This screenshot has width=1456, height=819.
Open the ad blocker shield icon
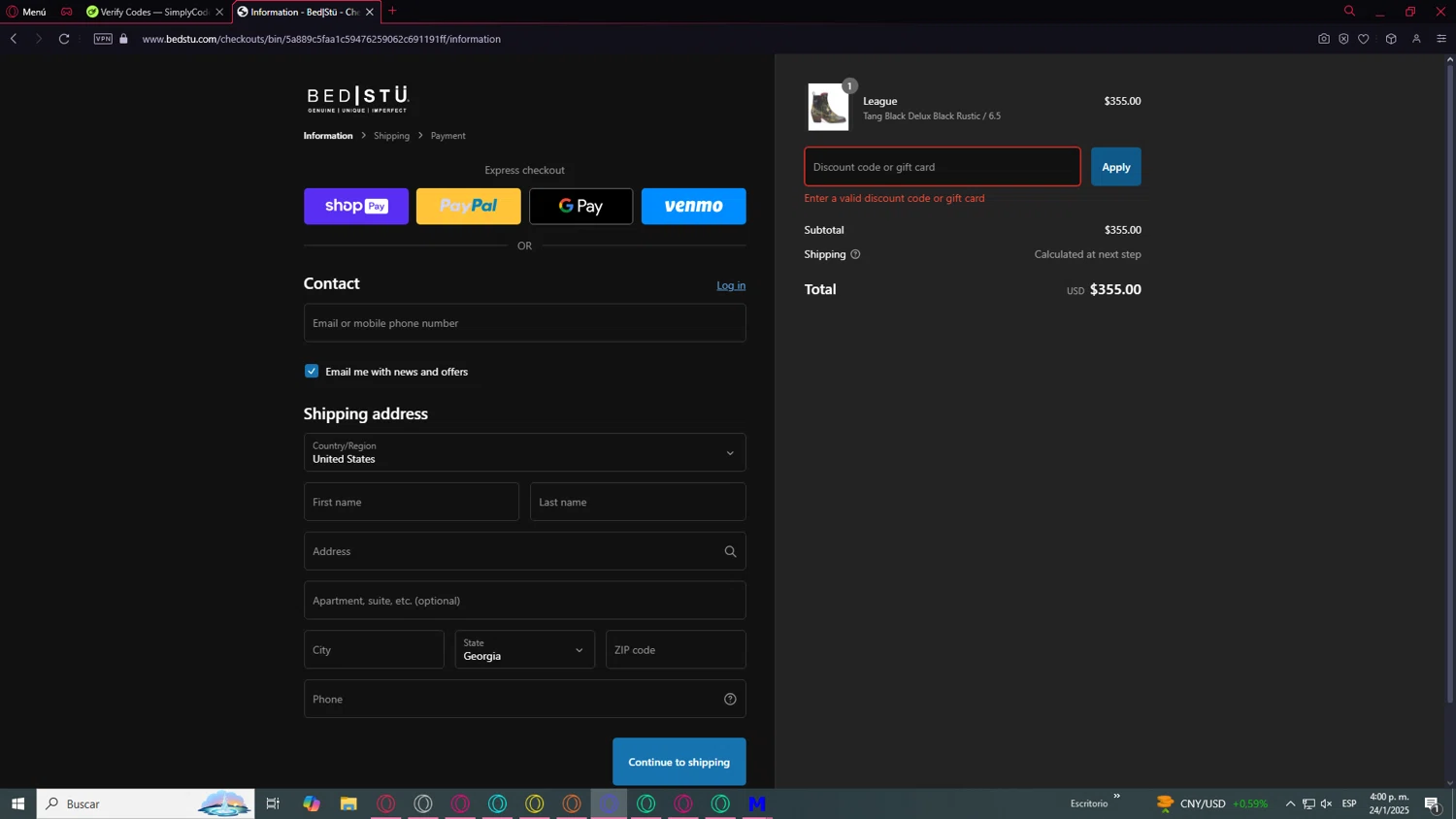(x=1343, y=39)
